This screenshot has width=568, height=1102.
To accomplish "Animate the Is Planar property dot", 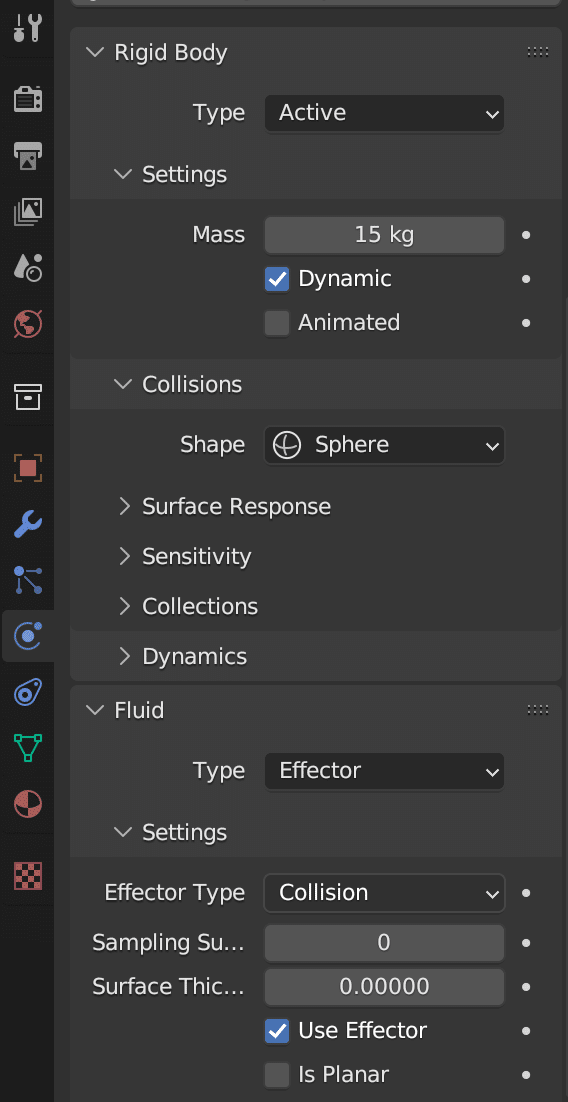I will (526, 1075).
